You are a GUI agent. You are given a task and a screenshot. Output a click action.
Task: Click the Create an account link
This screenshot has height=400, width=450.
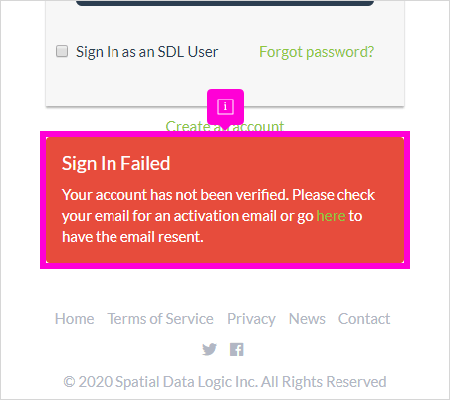click(225, 126)
